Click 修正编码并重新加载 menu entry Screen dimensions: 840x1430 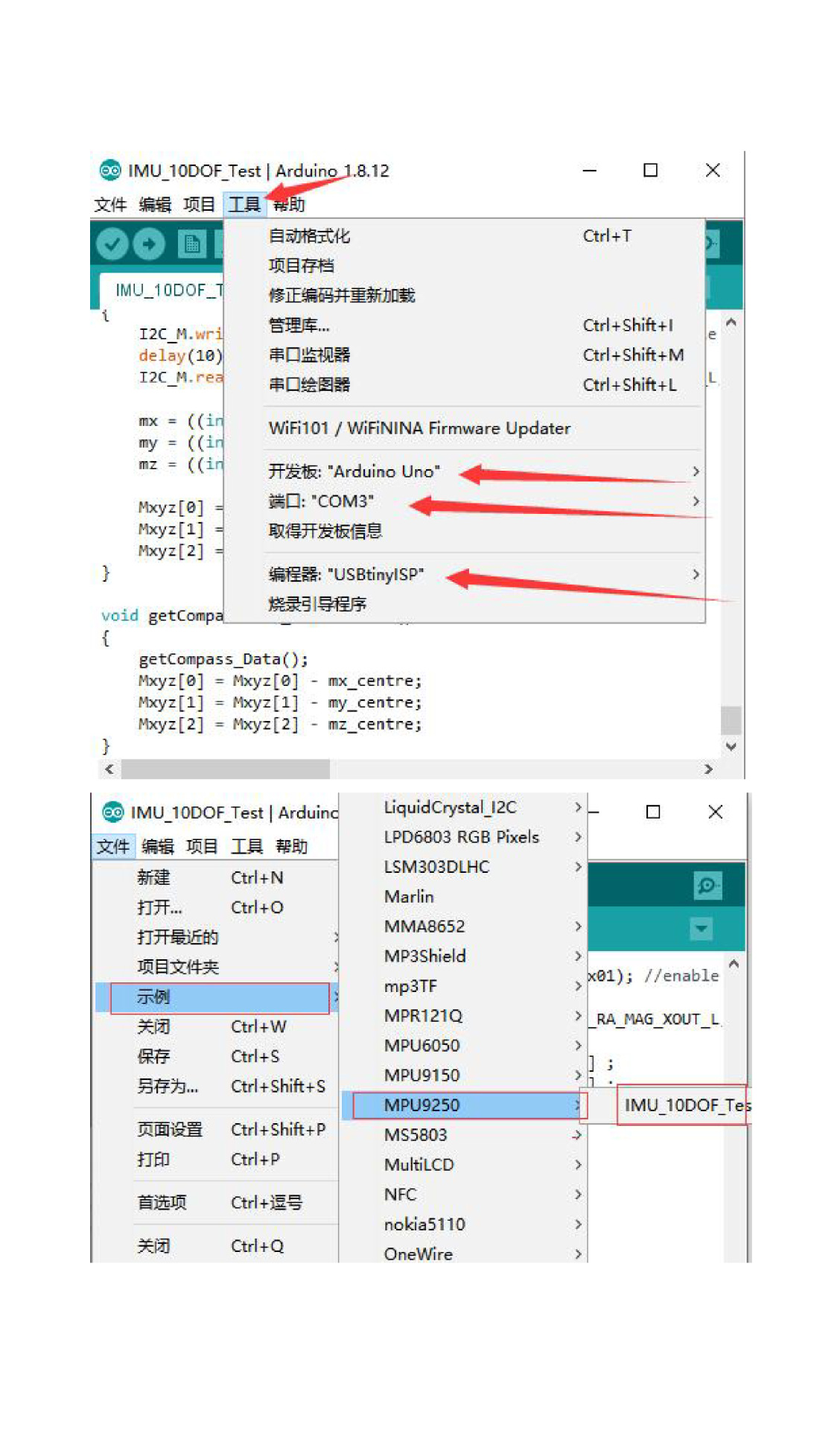click(465, 296)
